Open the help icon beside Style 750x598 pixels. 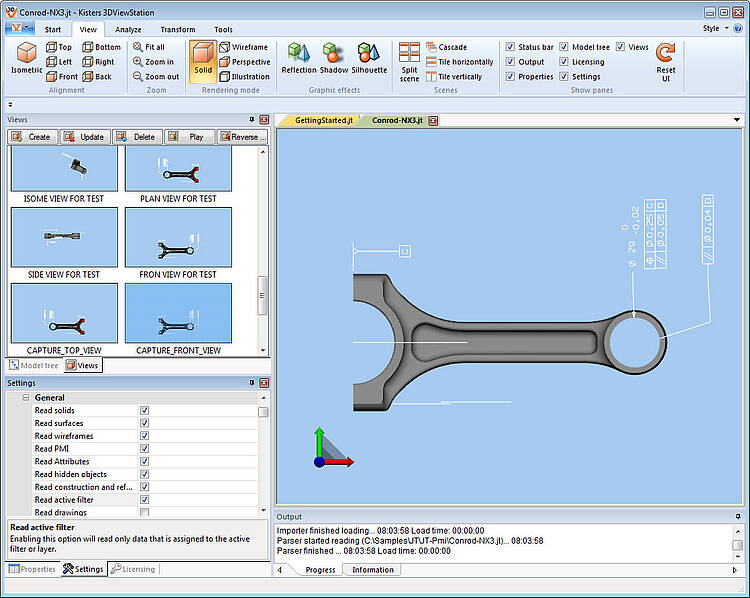point(738,28)
